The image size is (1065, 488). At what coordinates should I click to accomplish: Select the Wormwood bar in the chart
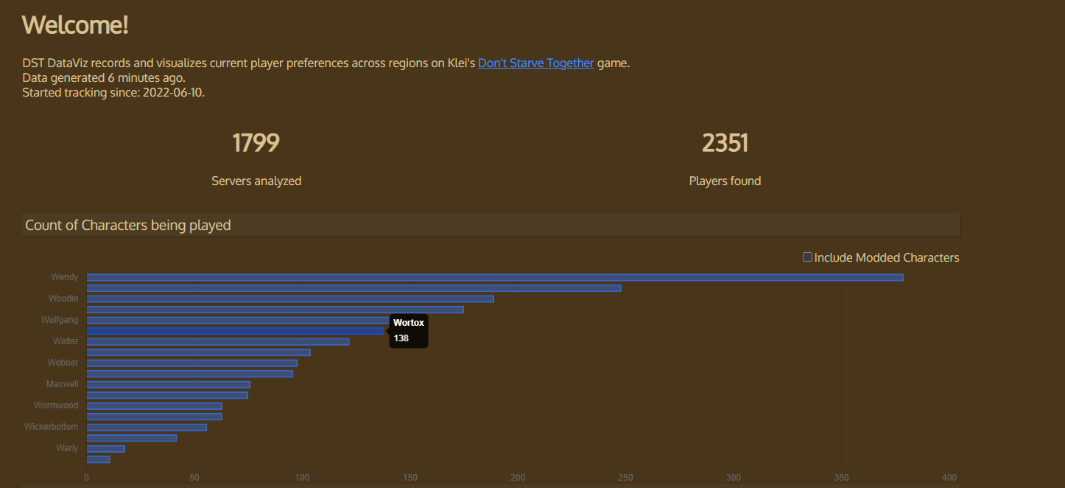pos(154,406)
